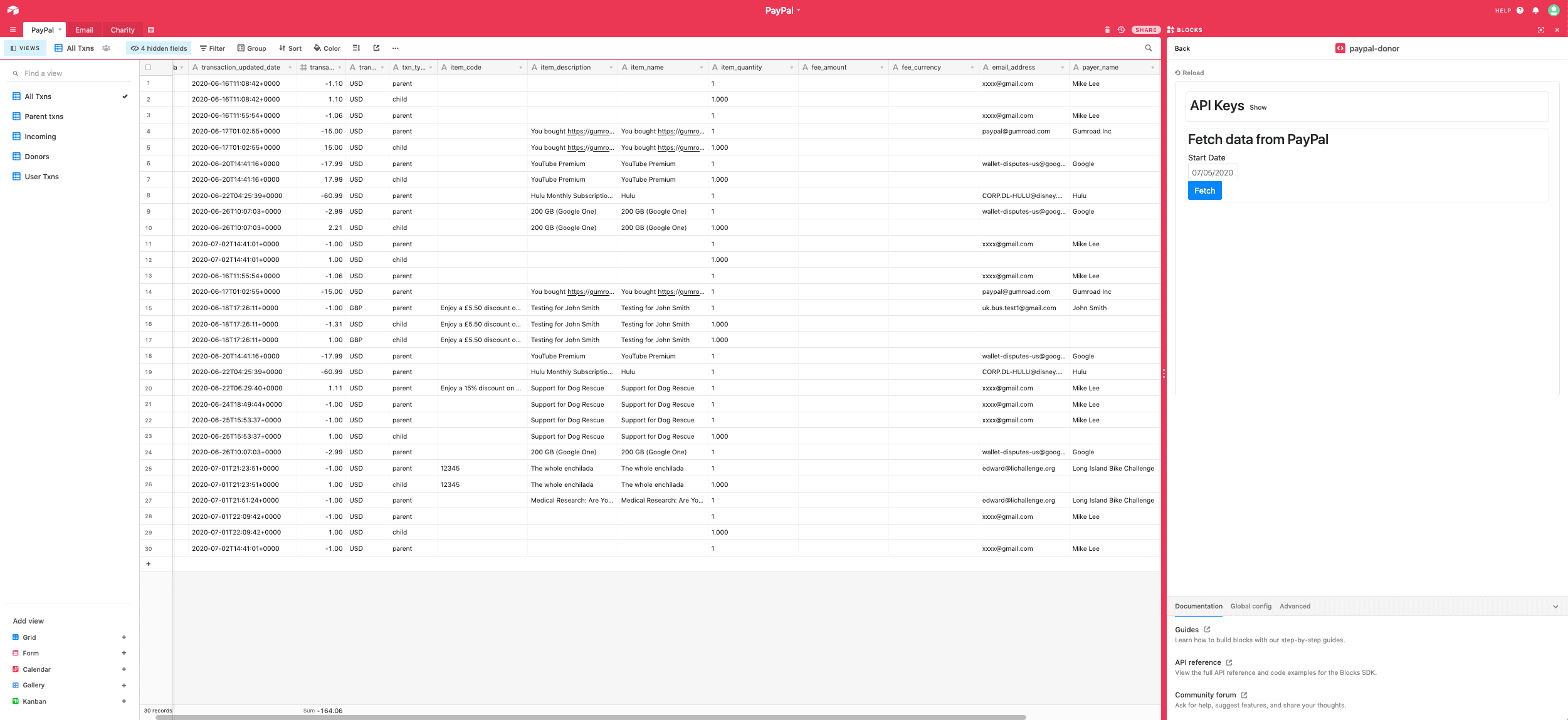
Task: Open the PayPal base title dropdown
Action: (782, 10)
